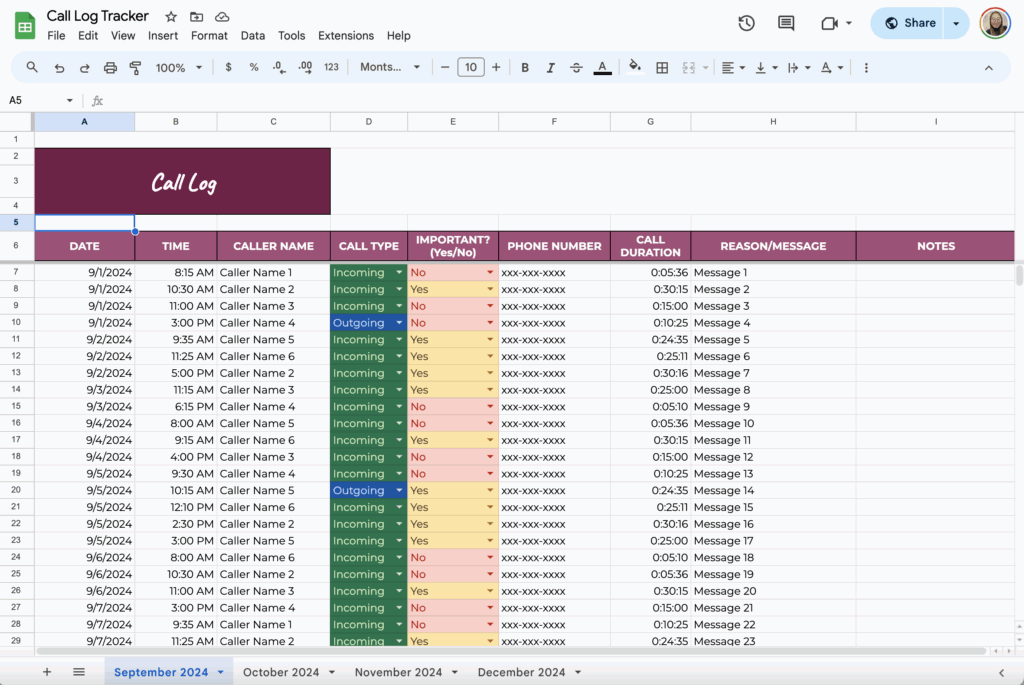Apply Strikethrough formatting
Viewport: 1024px width, 685px height.
(575, 67)
